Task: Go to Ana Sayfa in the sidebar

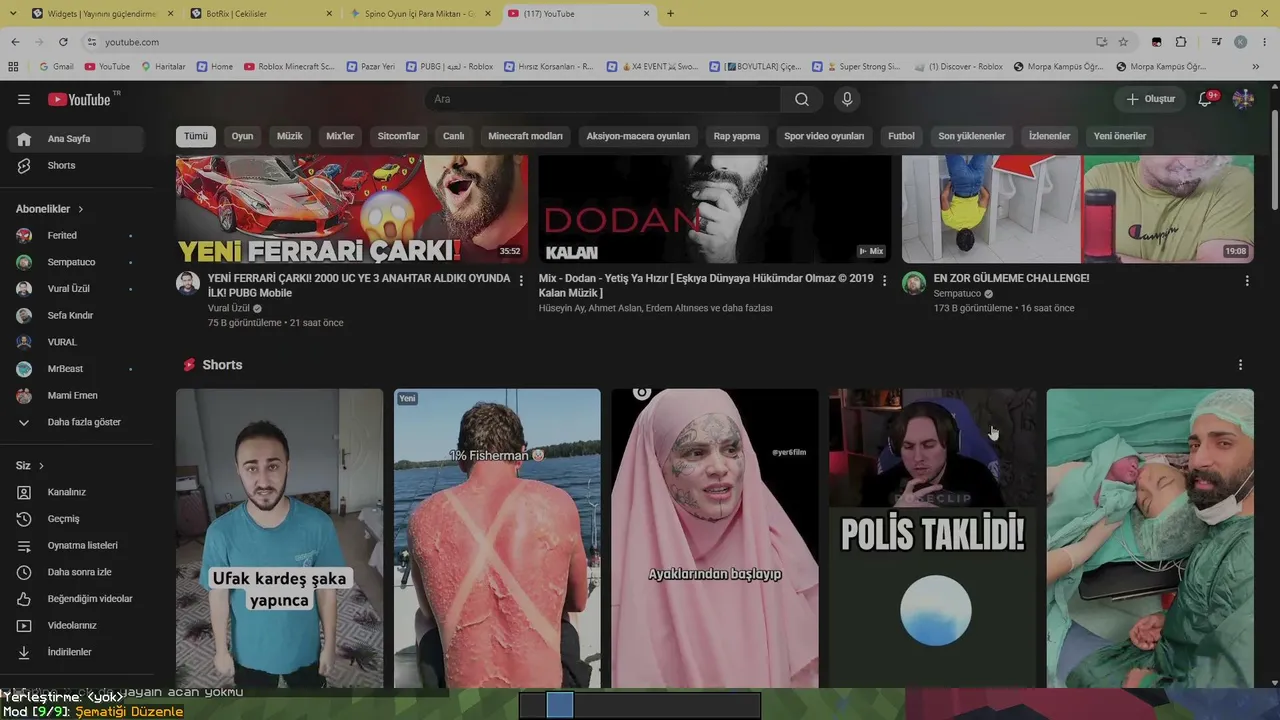Action: point(76,139)
